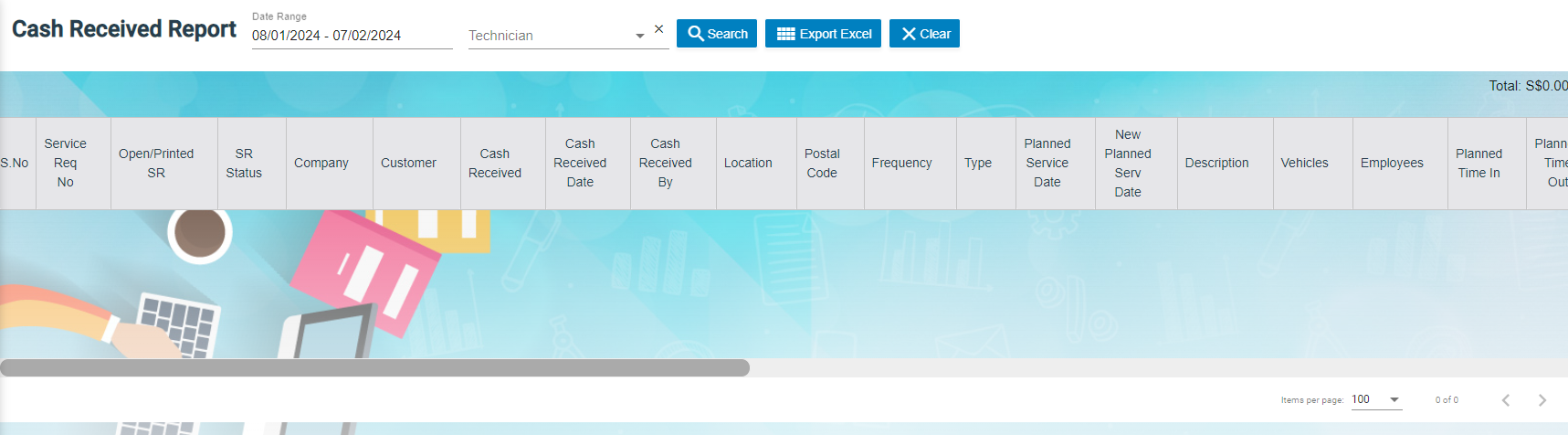This screenshot has height=435, width=1568.
Task: Open the Items per page dropdown
Action: coord(1376,399)
